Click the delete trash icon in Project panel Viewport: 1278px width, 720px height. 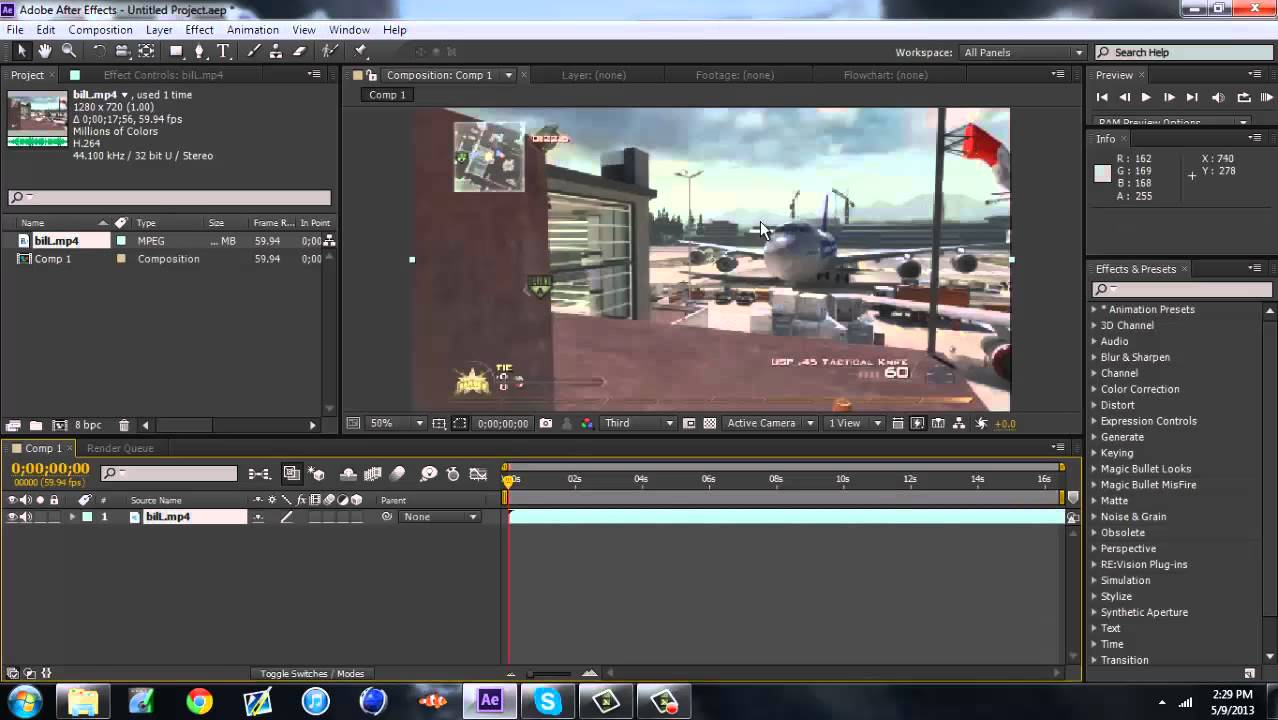point(124,425)
